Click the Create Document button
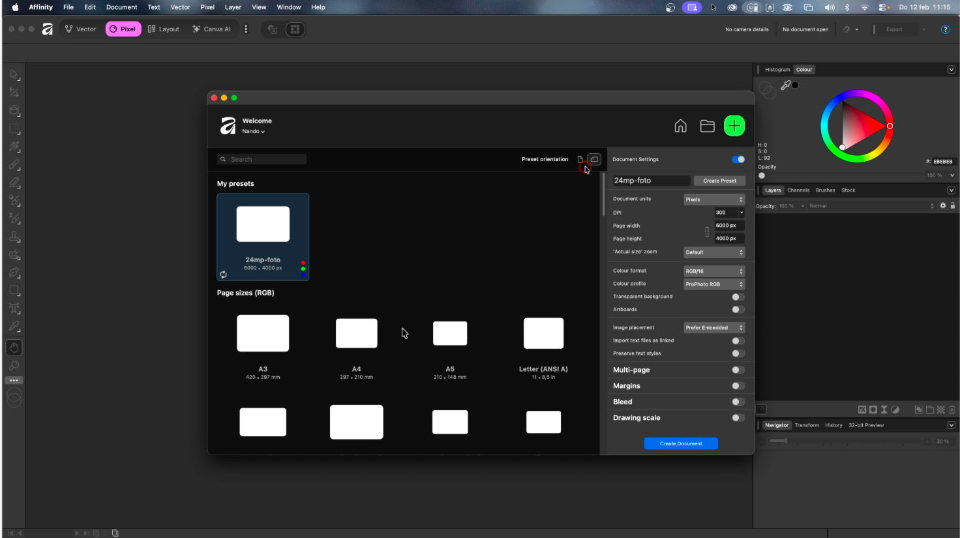Viewport: 960px width, 538px height. point(680,443)
